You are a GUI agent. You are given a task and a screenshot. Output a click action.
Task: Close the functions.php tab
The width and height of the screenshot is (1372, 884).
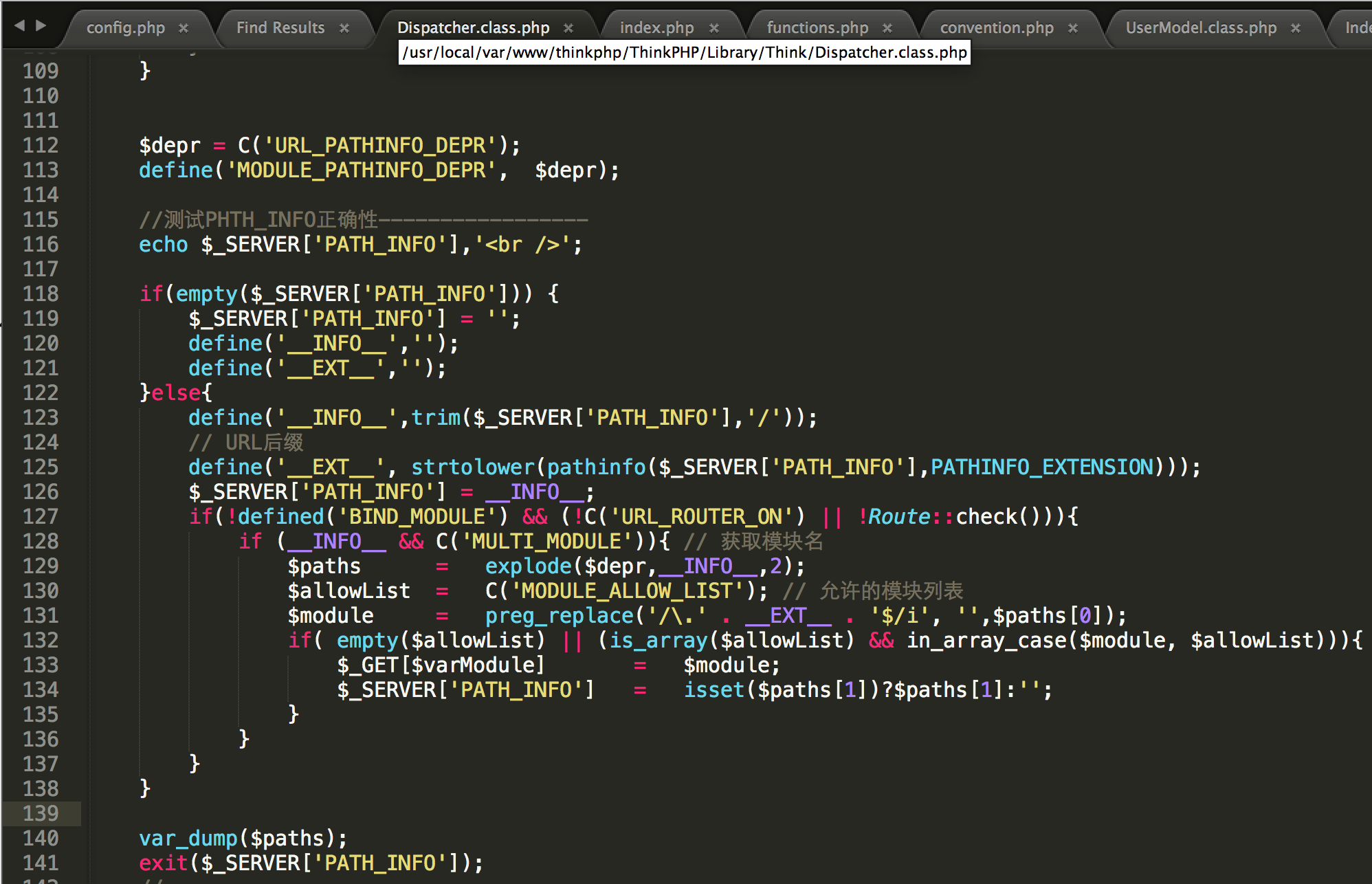[x=887, y=28]
